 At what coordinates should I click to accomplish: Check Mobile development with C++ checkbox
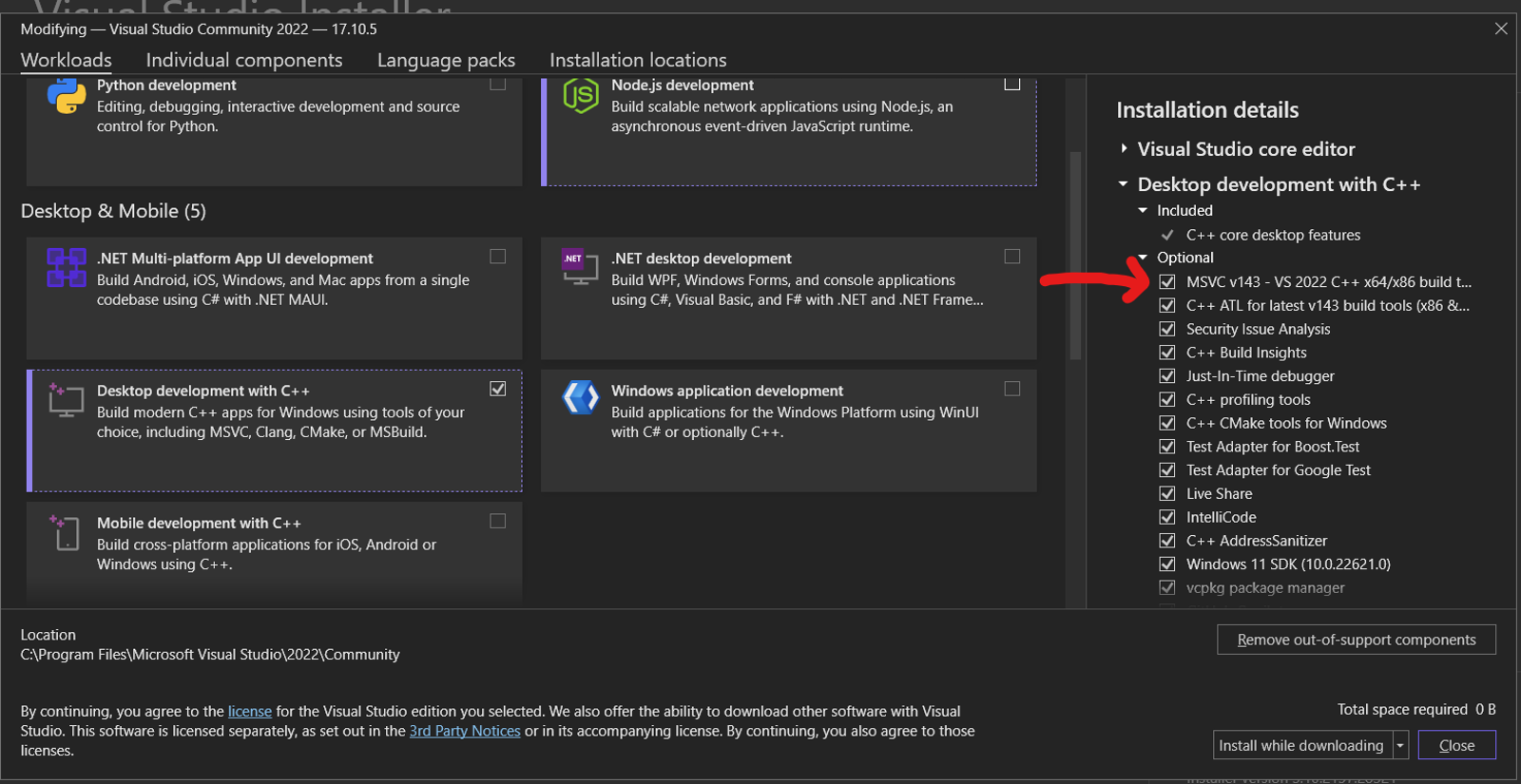coord(498,521)
